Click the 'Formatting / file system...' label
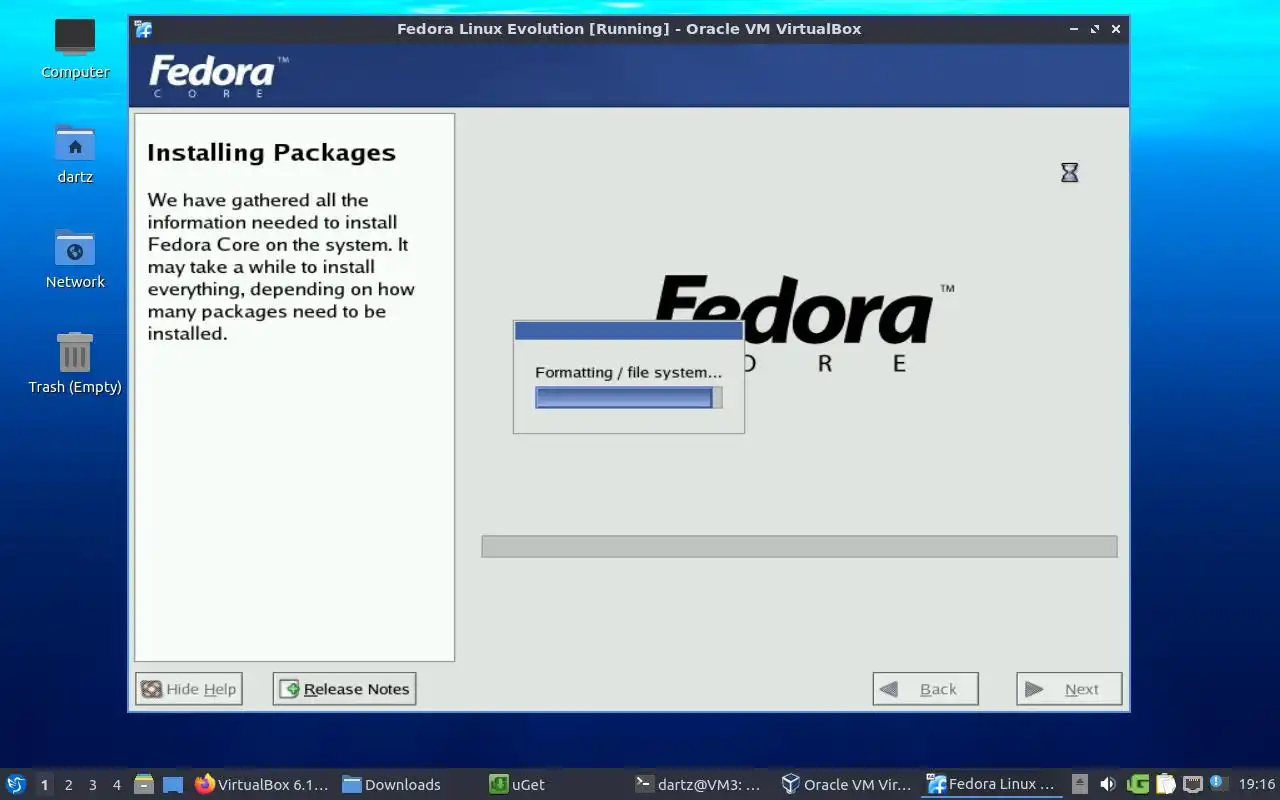 pyautogui.click(x=628, y=372)
